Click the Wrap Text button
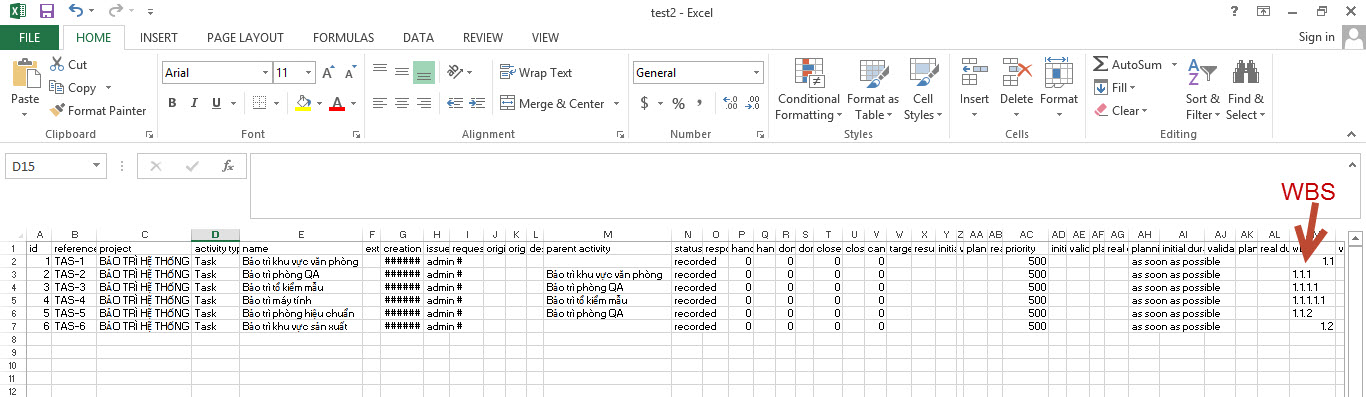 point(536,72)
